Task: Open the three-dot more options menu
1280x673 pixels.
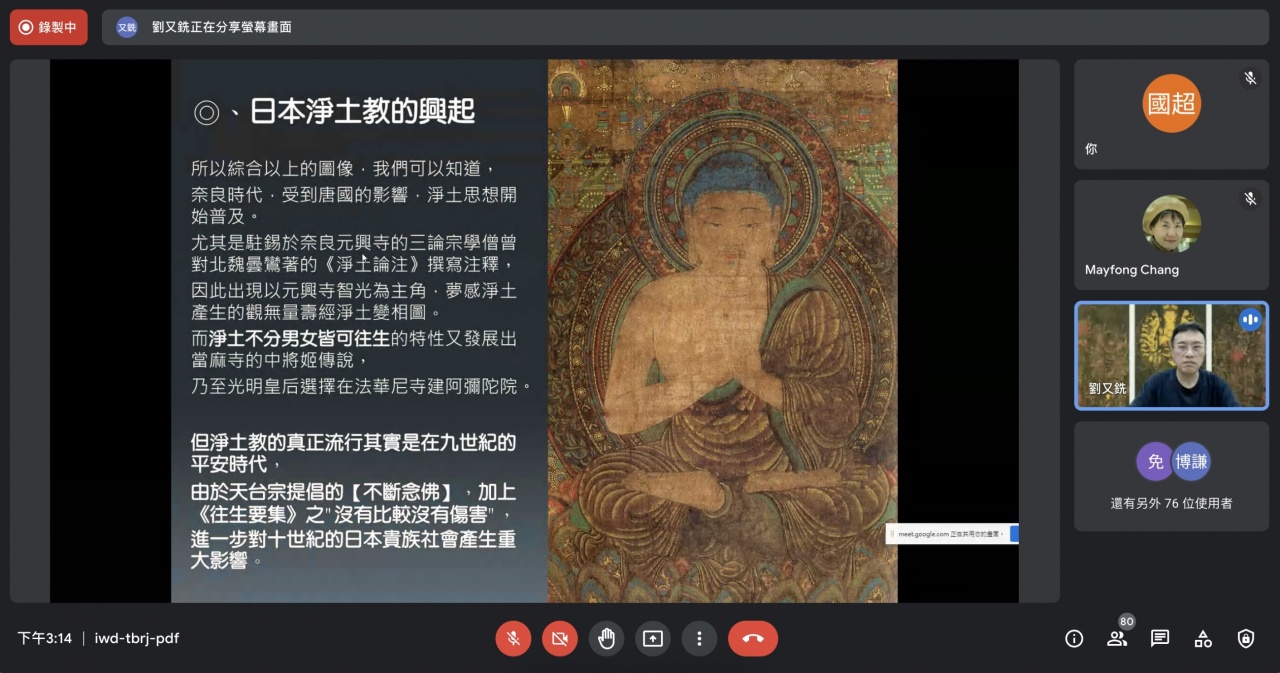Action: point(699,638)
